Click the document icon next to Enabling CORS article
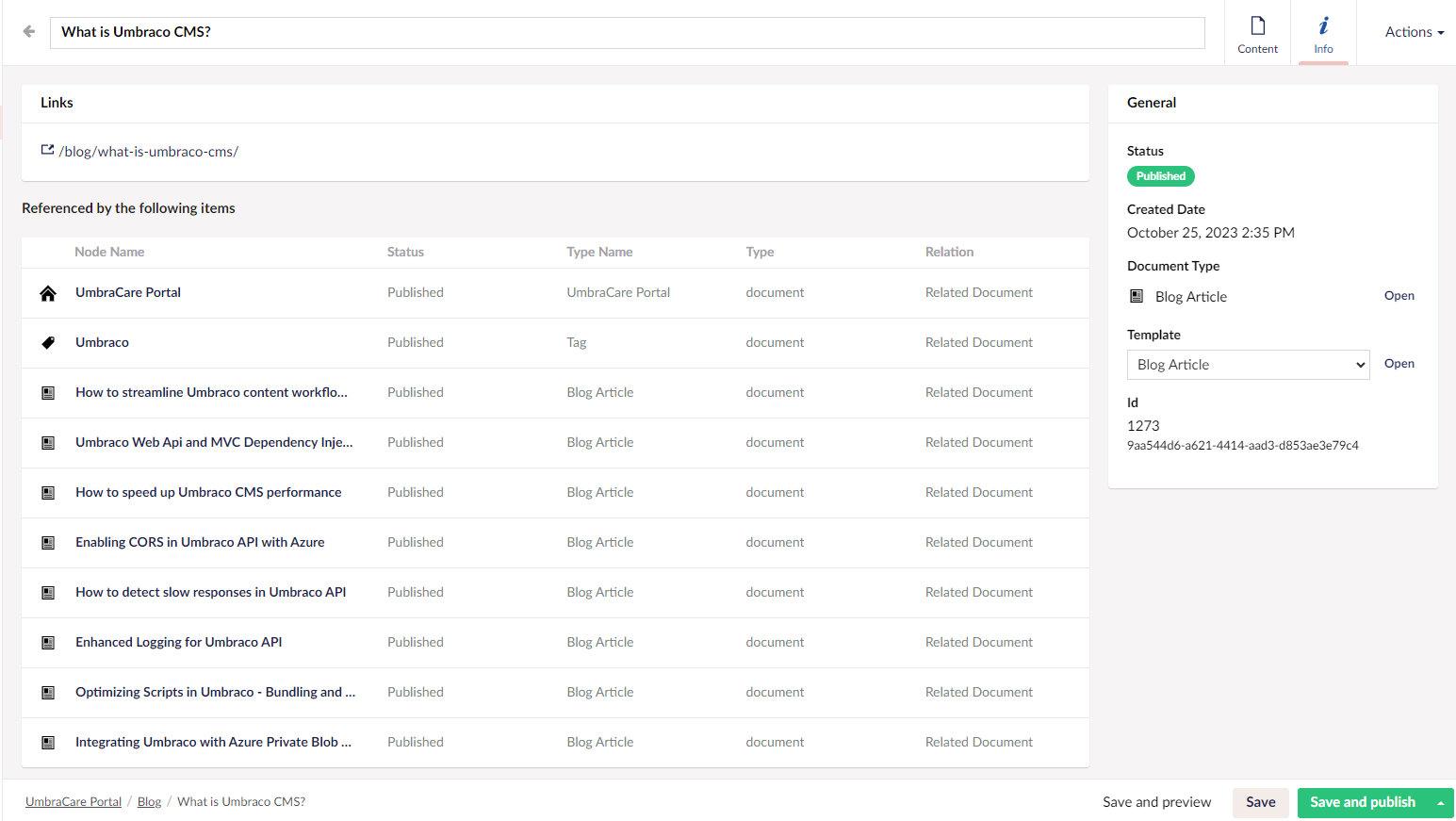The image size is (1456, 821). click(x=47, y=542)
